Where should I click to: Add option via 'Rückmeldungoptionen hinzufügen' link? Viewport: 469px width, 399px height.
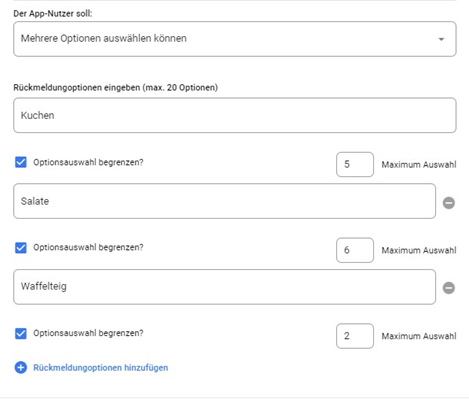click(x=101, y=368)
